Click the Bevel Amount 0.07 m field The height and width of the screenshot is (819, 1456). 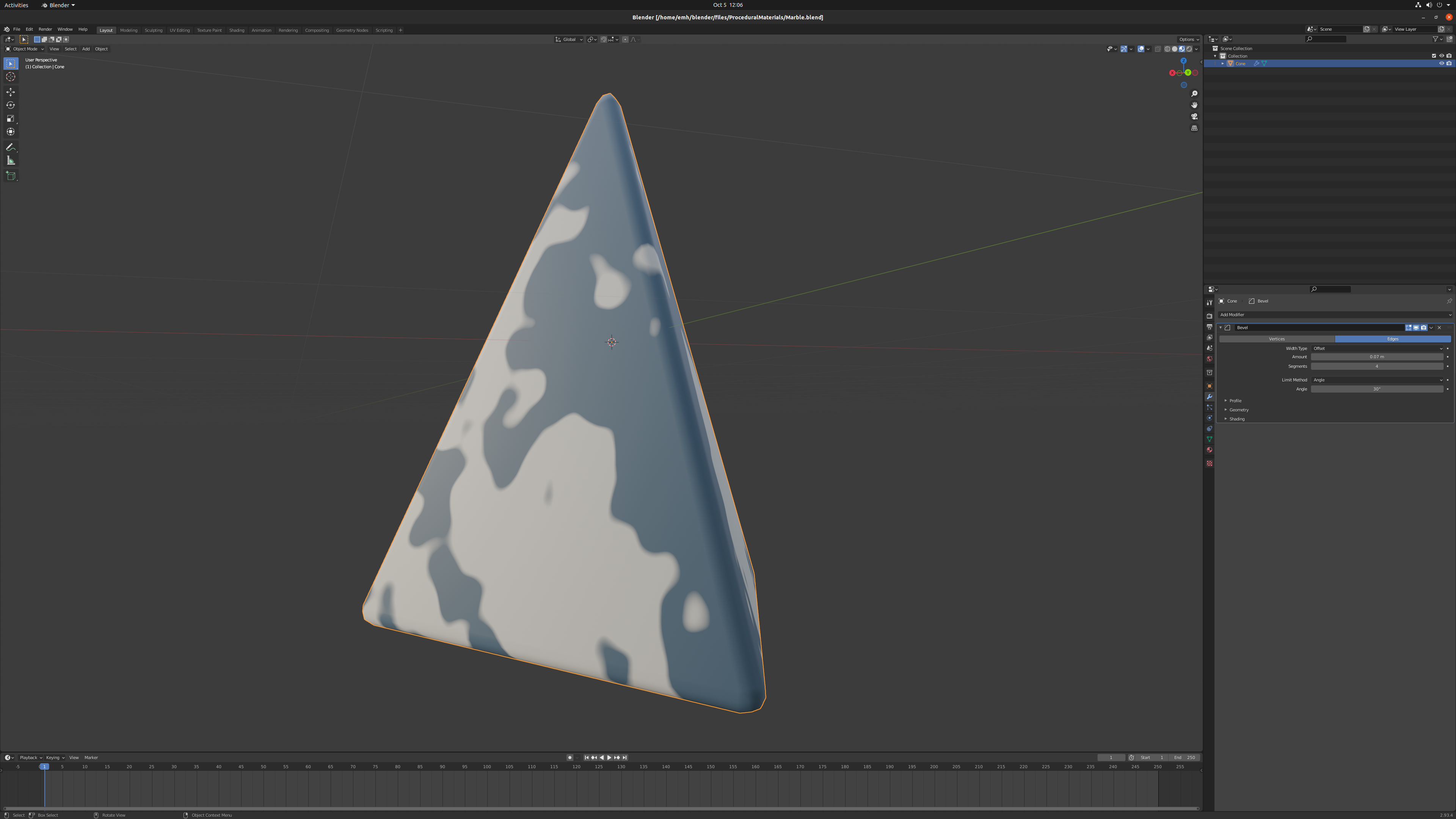pyautogui.click(x=1378, y=357)
